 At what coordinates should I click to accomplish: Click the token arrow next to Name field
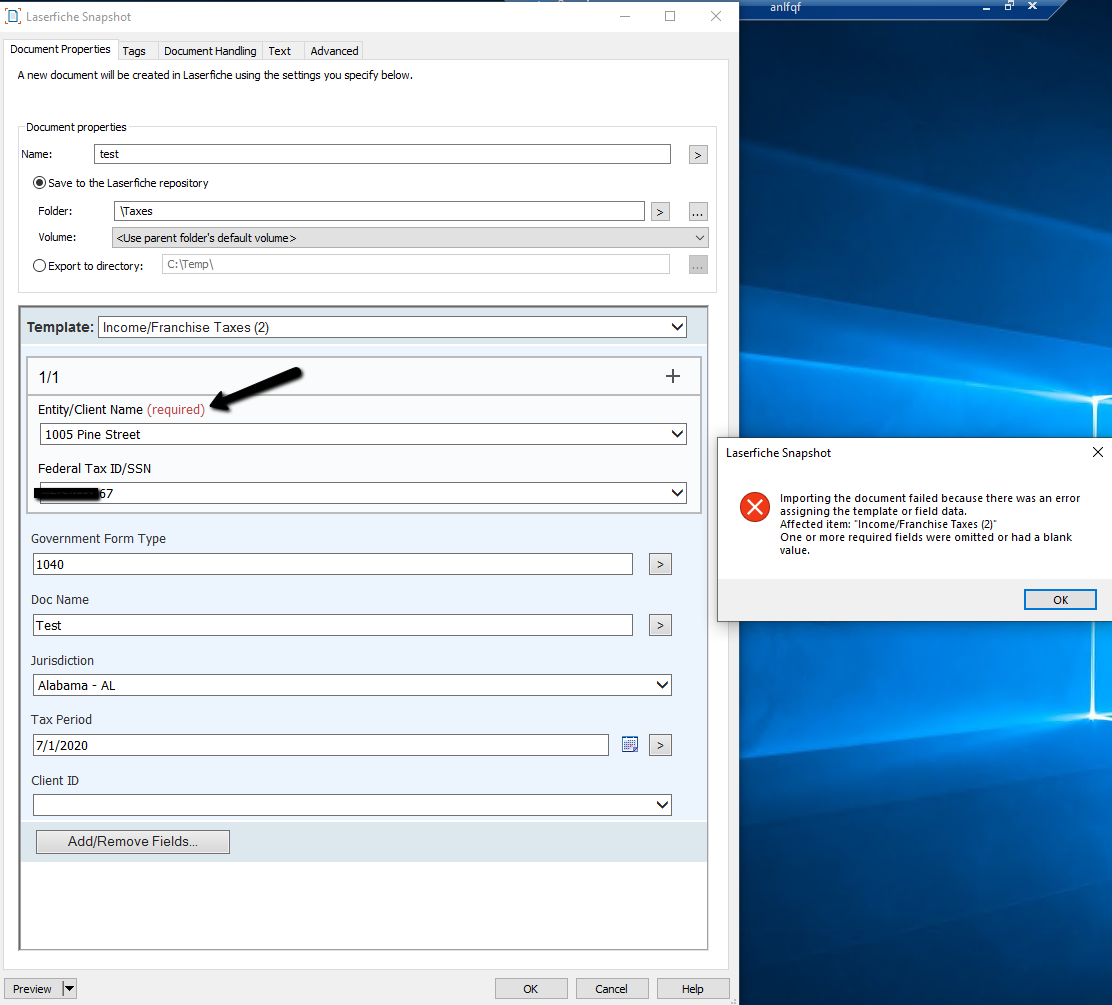pyautogui.click(x=698, y=155)
